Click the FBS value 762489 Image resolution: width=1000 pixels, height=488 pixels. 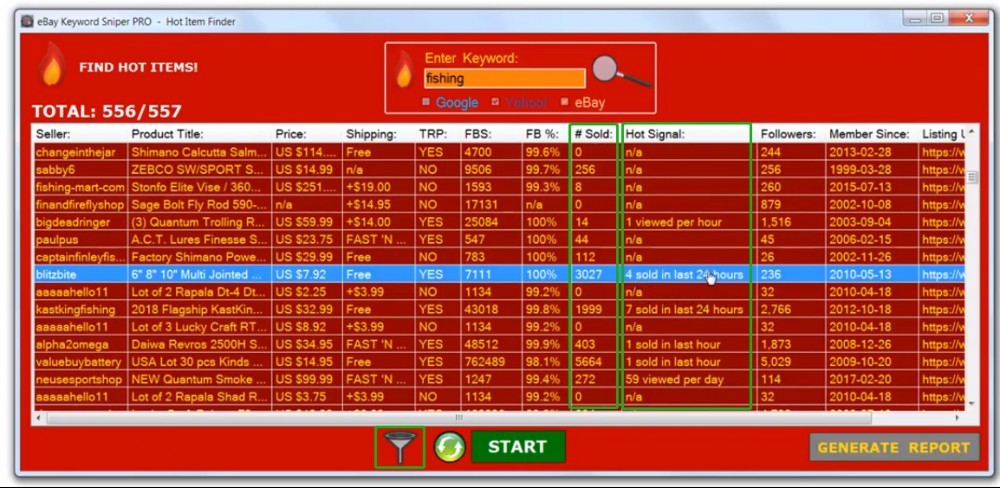click(x=485, y=362)
